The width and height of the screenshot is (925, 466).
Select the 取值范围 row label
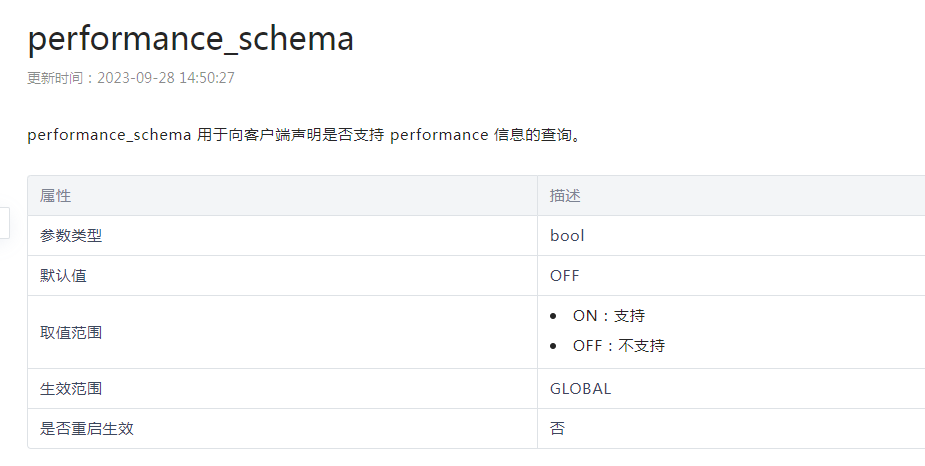pos(71,332)
